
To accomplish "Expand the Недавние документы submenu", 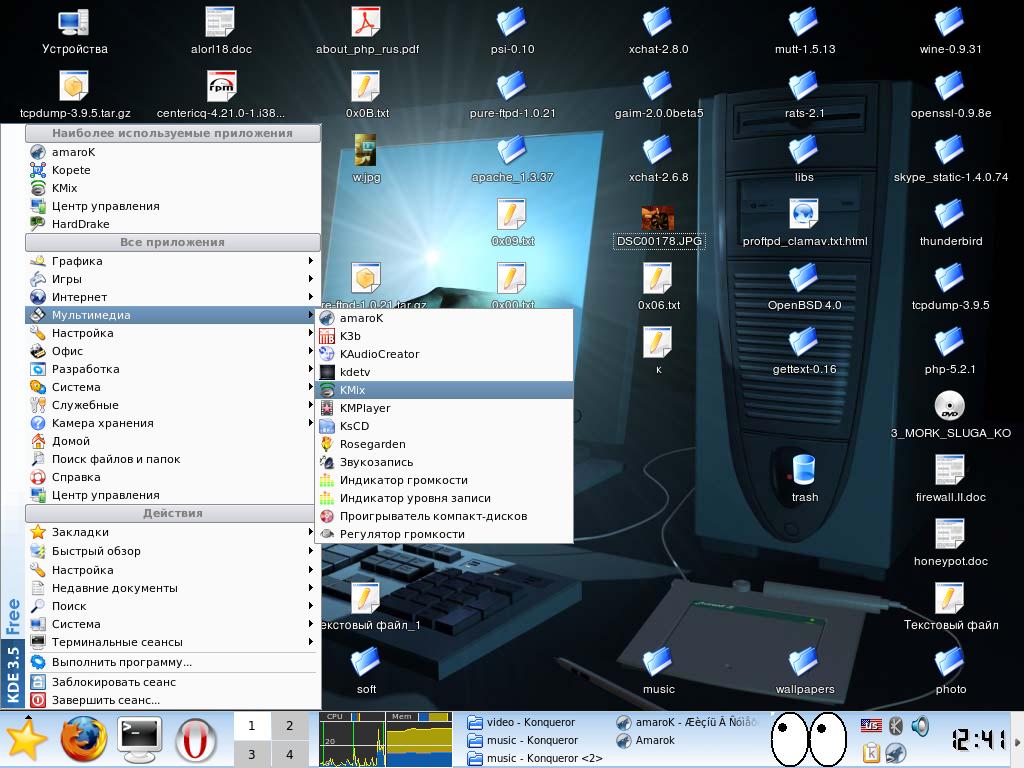I will [x=172, y=588].
